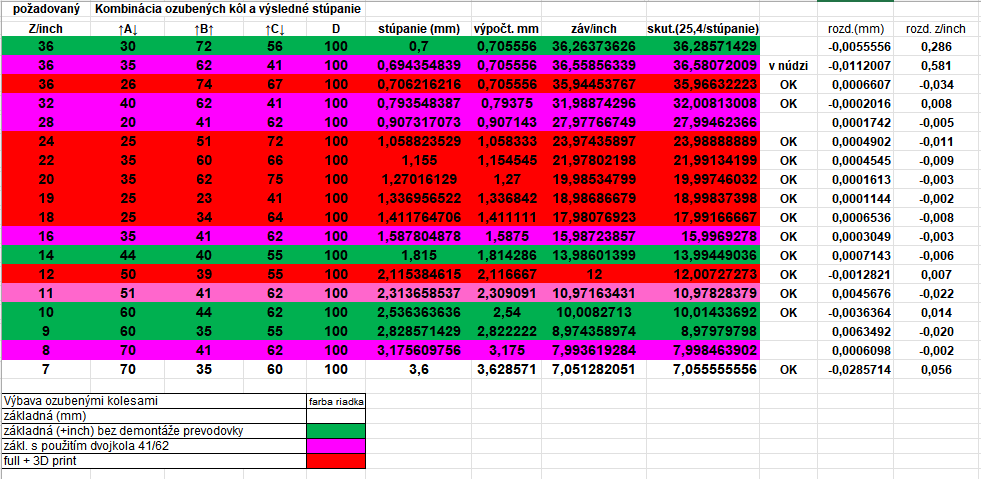The image size is (981, 479).
Task: Select cell with value 0,694354839
Action: pyautogui.click(x=419, y=66)
